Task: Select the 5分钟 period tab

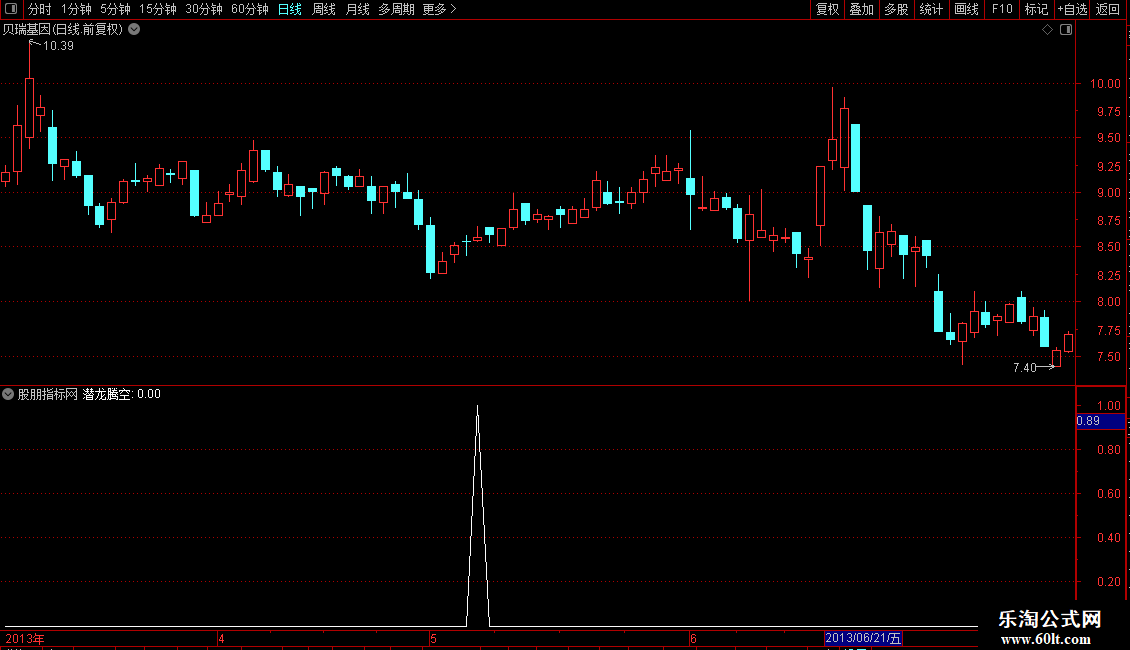Action: pyautogui.click(x=115, y=9)
